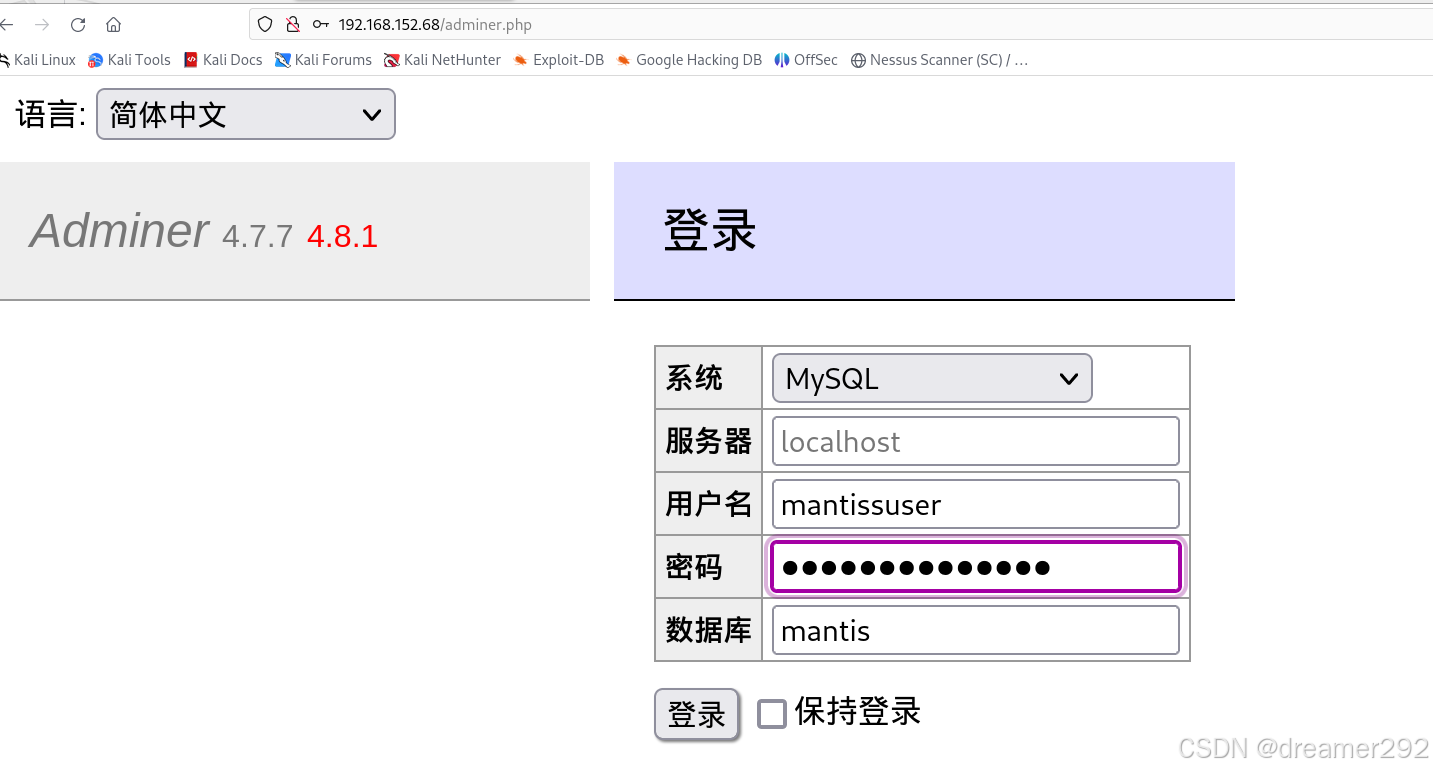Image resolution: width=1433 pixels, height=774 pixels.
Task: Reload the page with the refresh icon
Action: [x=78, y=25]
